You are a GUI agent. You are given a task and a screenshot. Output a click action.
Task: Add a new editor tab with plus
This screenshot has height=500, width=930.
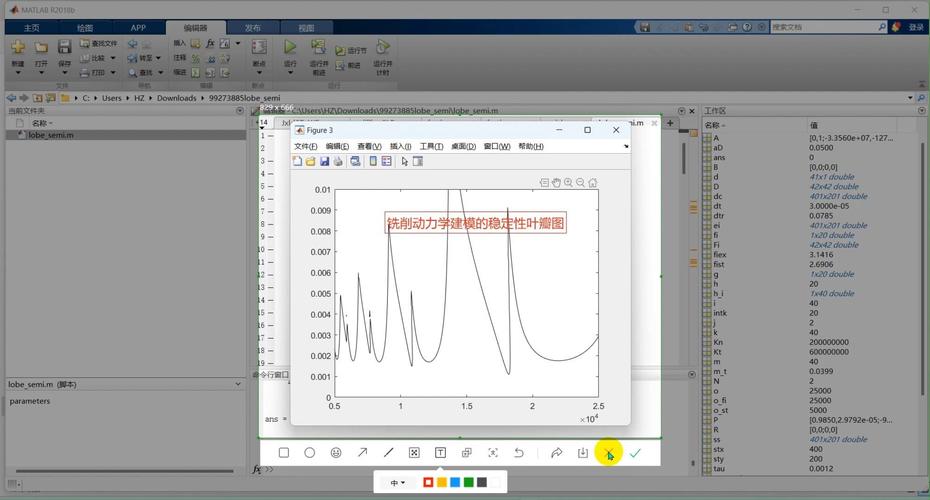[670, 123]
